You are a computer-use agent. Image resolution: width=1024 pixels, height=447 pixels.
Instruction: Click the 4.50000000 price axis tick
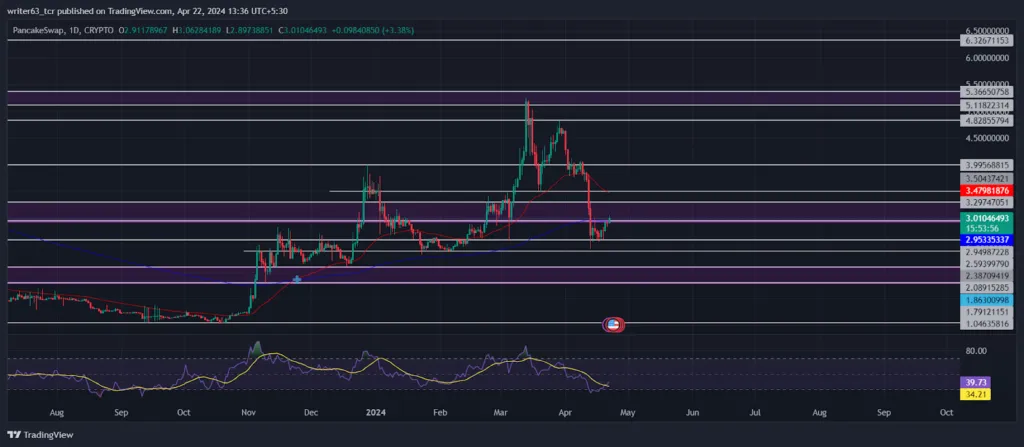click(987, 138)
